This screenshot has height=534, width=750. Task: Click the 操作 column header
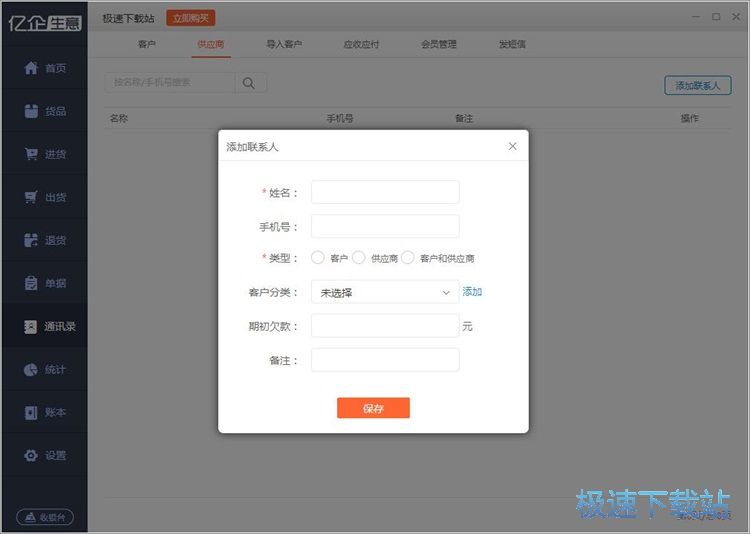[690, 118]
